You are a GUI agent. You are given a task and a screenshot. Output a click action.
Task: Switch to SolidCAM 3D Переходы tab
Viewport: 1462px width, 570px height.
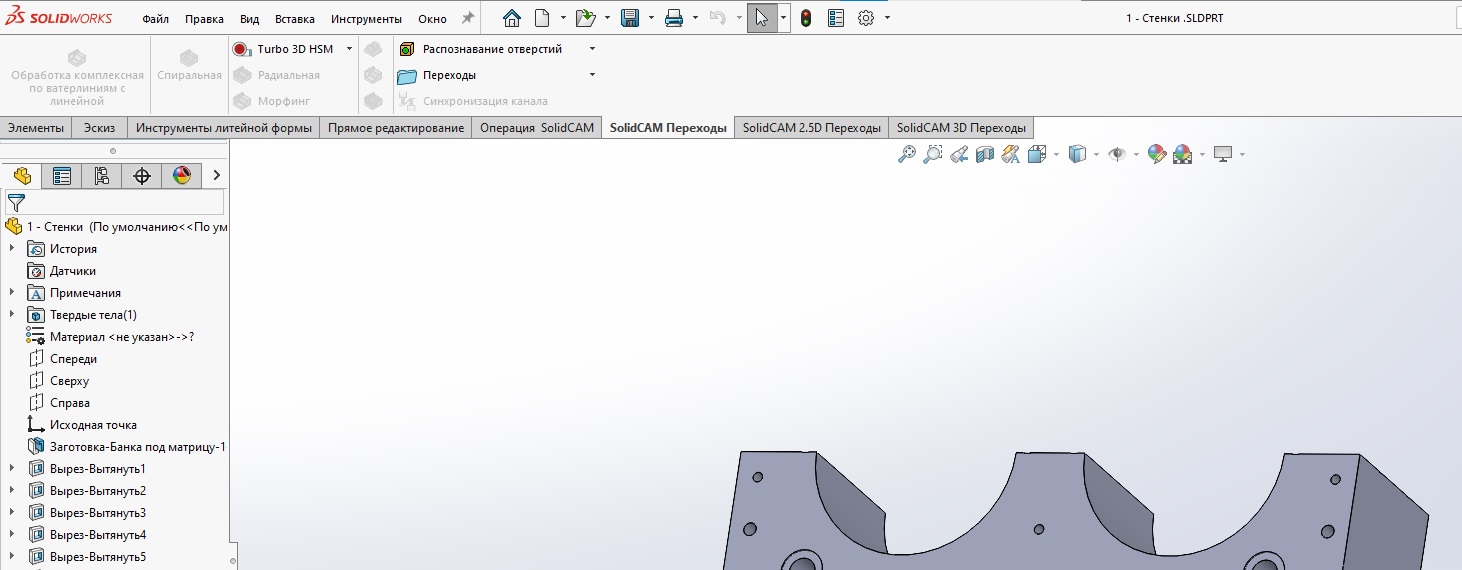coord(961,128)
